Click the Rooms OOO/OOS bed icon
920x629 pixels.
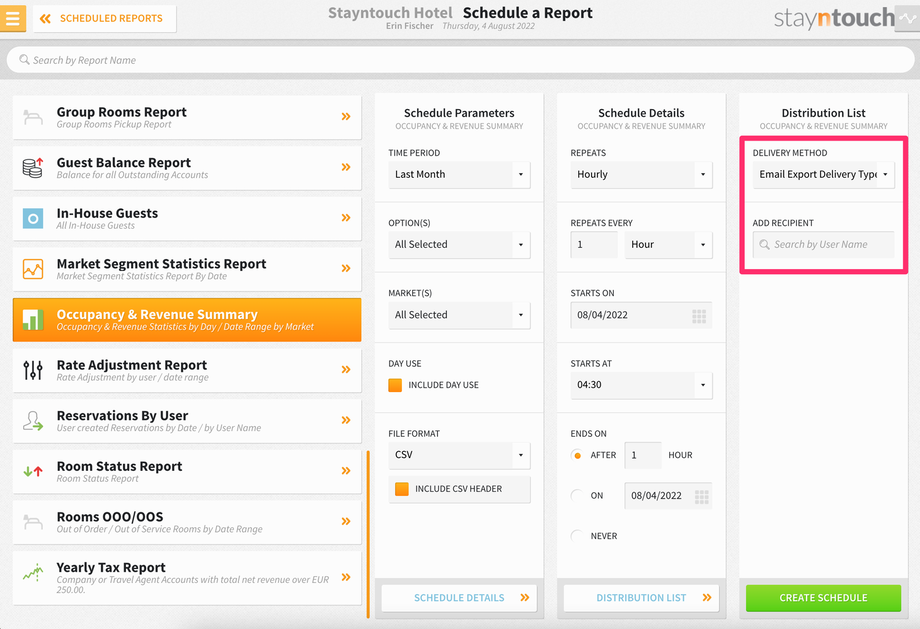pyautogui.click(x=33, y=522)
